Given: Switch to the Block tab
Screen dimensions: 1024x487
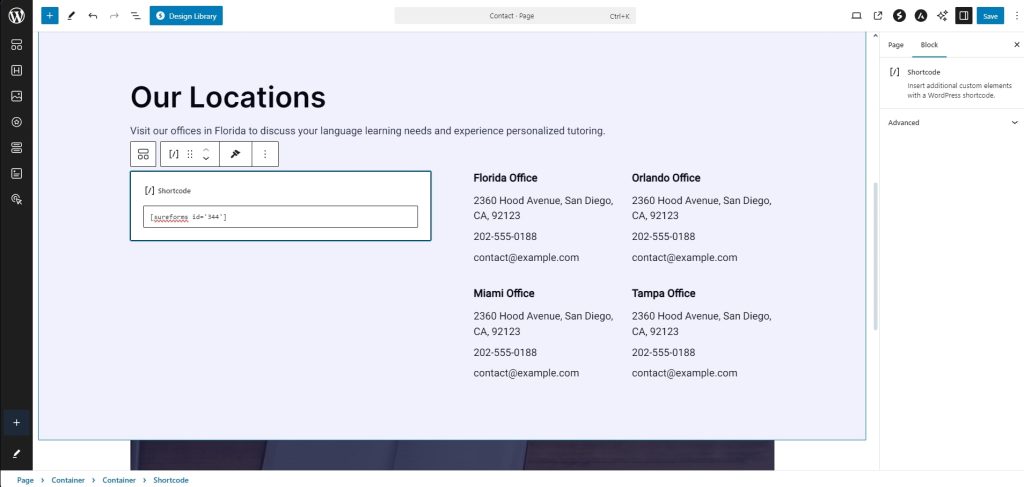Looking at the screenshot, I should point(929,45).
